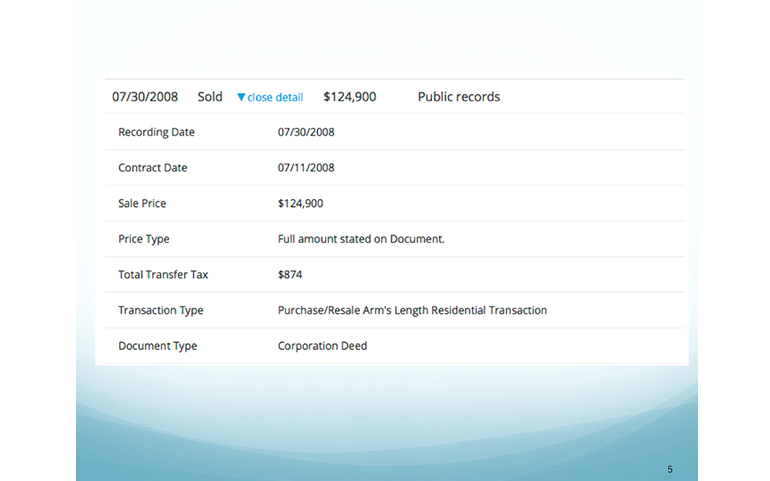Click the Price Type label
The width and height of the screenshot is (770, 481).
point(144,239)
